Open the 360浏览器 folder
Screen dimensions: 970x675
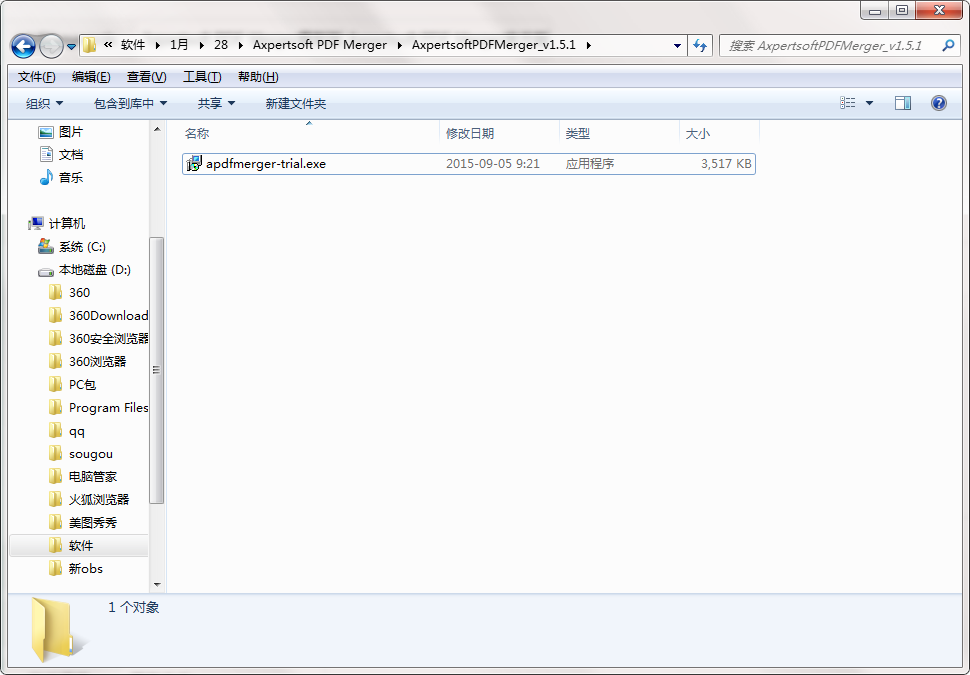87,361
